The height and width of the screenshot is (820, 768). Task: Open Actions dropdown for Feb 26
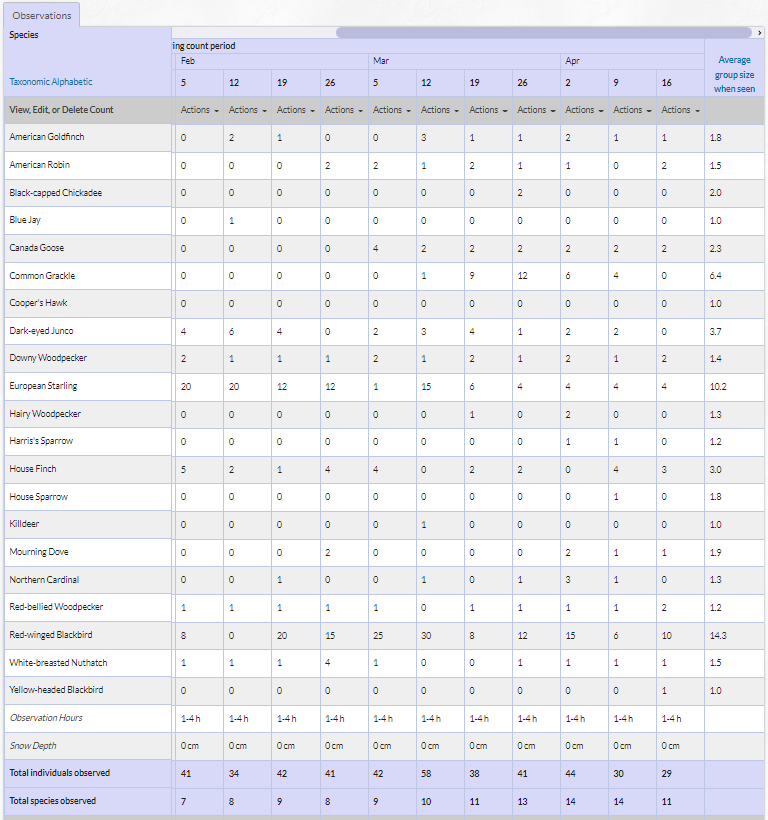[344, 110]
